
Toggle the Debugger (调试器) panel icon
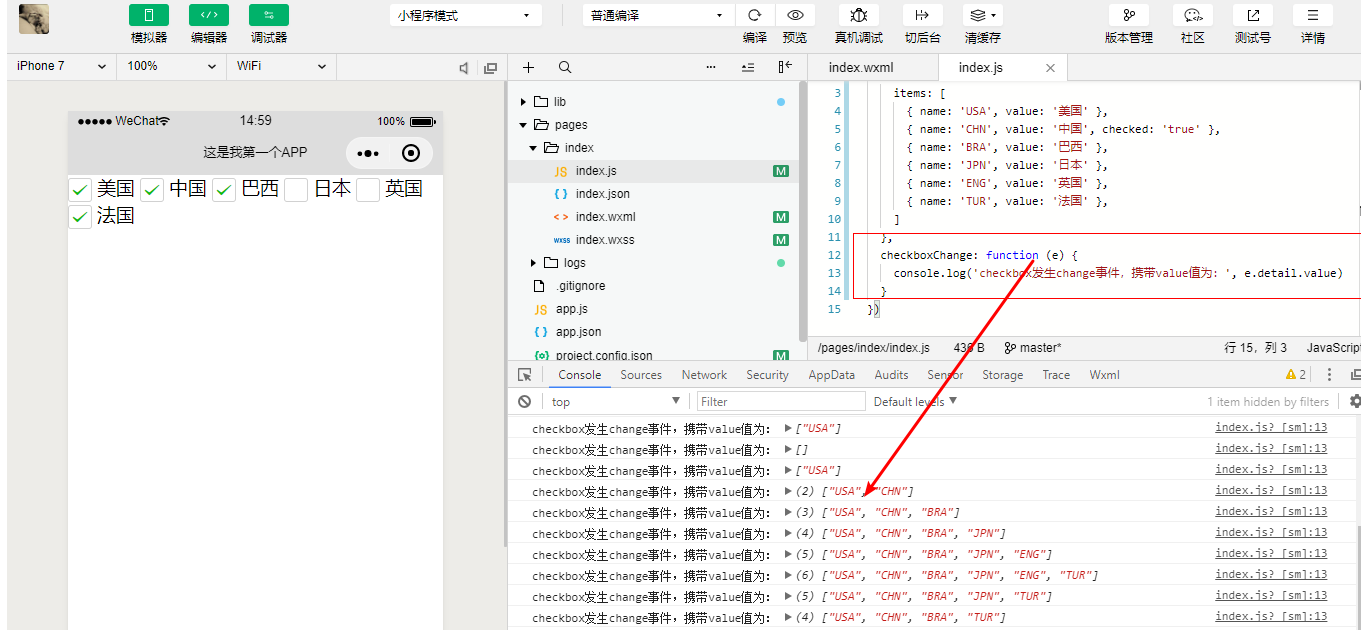click(268, 15)
